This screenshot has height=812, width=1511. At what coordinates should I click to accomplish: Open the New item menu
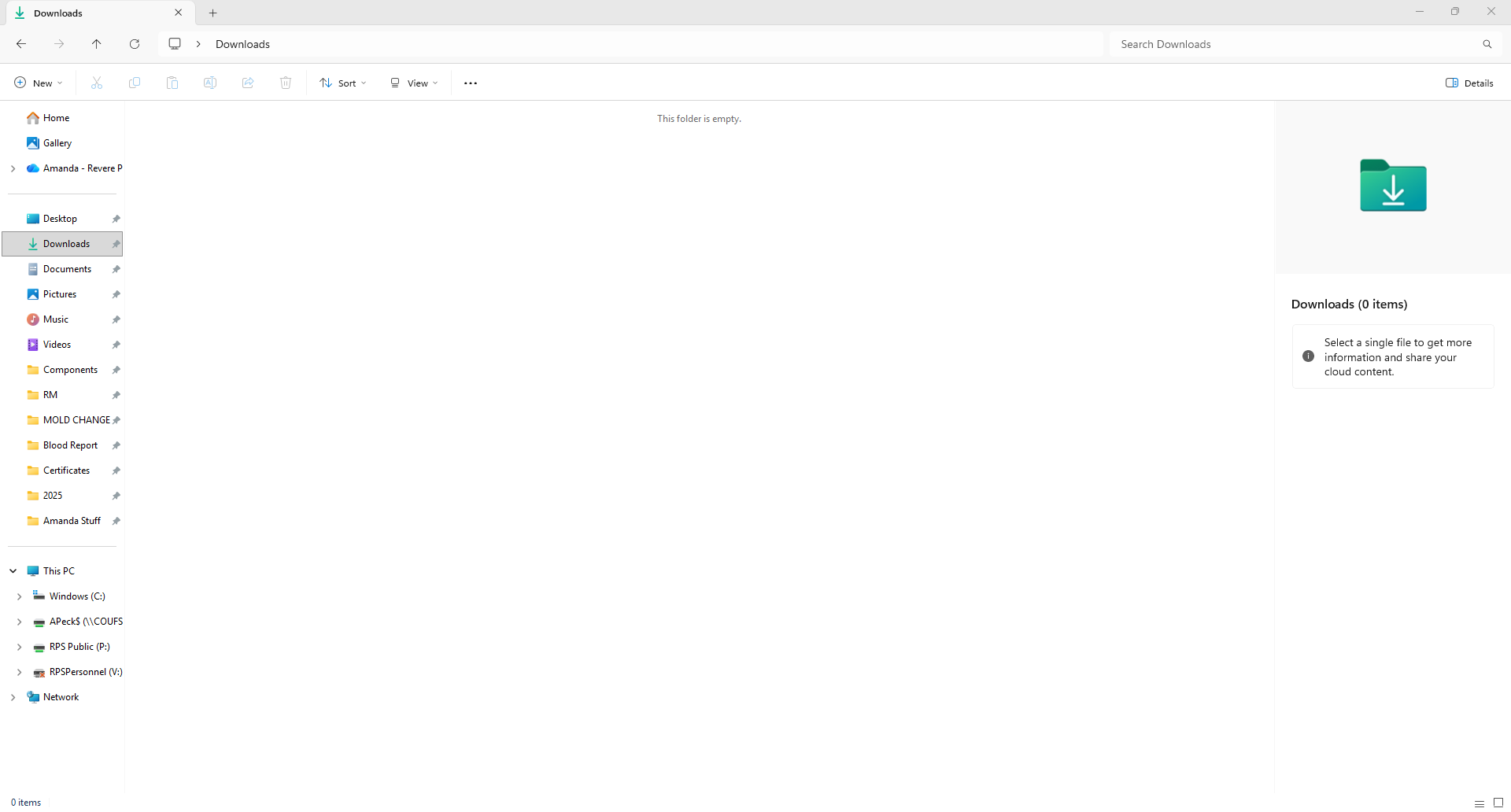pyautogui.click(x=38, y=83)
